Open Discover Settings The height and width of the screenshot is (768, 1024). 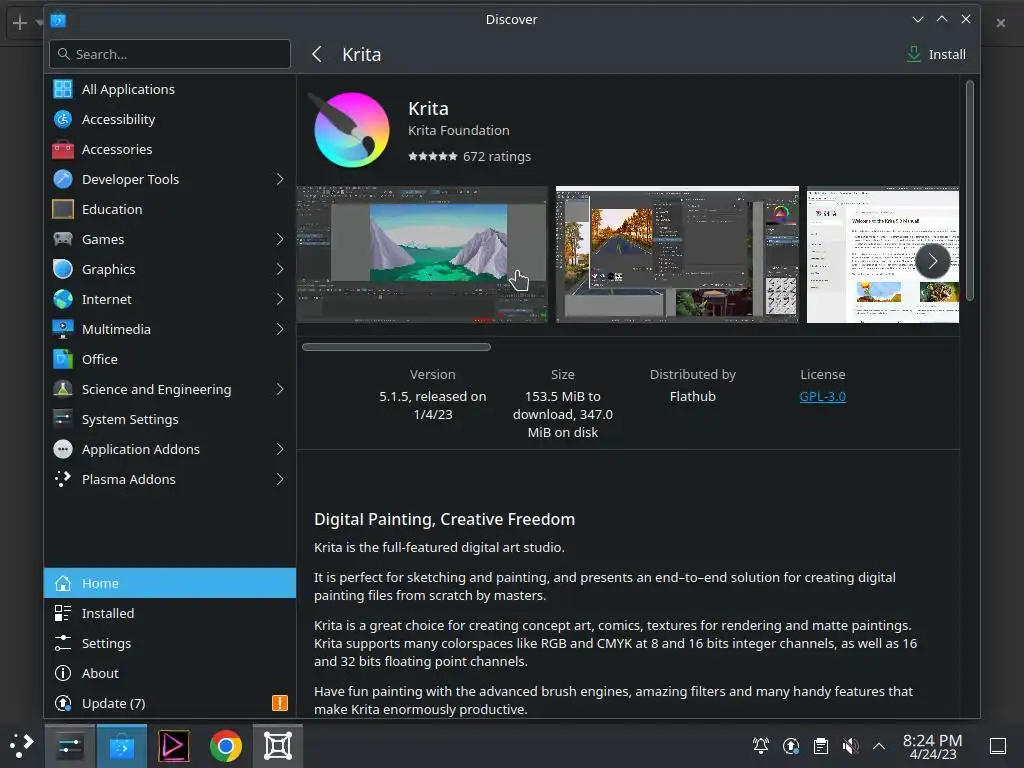tap(170, 643)
